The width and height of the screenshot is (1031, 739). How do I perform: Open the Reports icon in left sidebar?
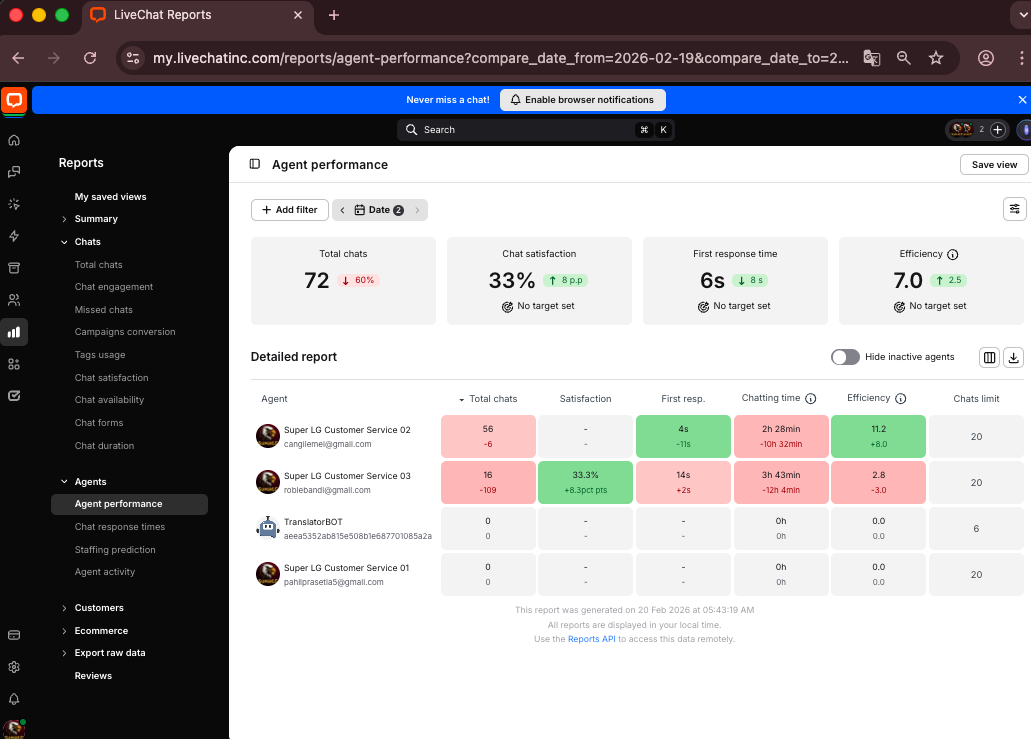tap(14, 332)
